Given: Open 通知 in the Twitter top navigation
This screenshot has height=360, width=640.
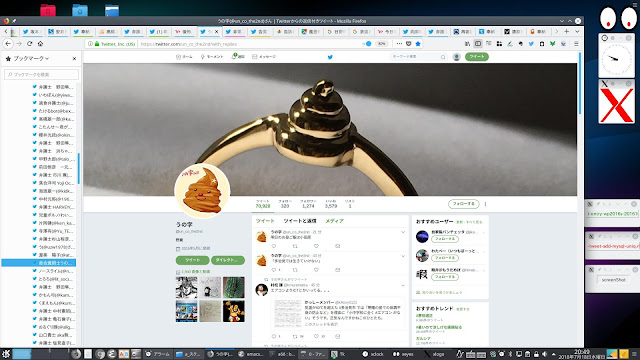Looking at the screenshot, I should pos(238,57).
